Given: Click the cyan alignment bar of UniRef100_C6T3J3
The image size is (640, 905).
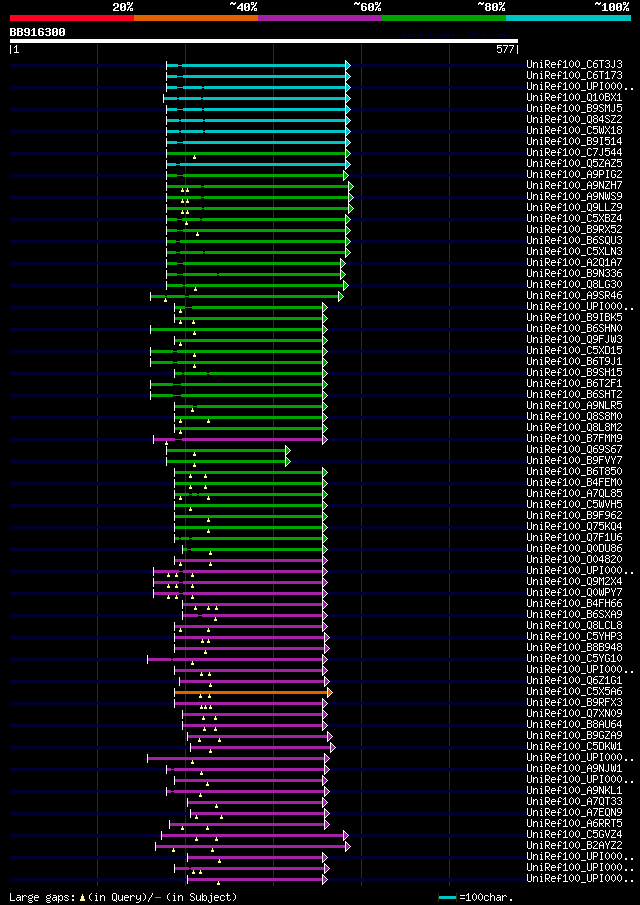Looking at the screenshot, I should pyautogui.click(x=256, y=65).
